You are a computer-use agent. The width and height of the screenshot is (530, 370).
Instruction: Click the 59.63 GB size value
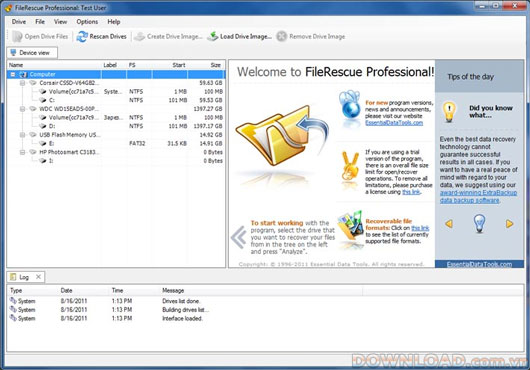tap(211, 83)
